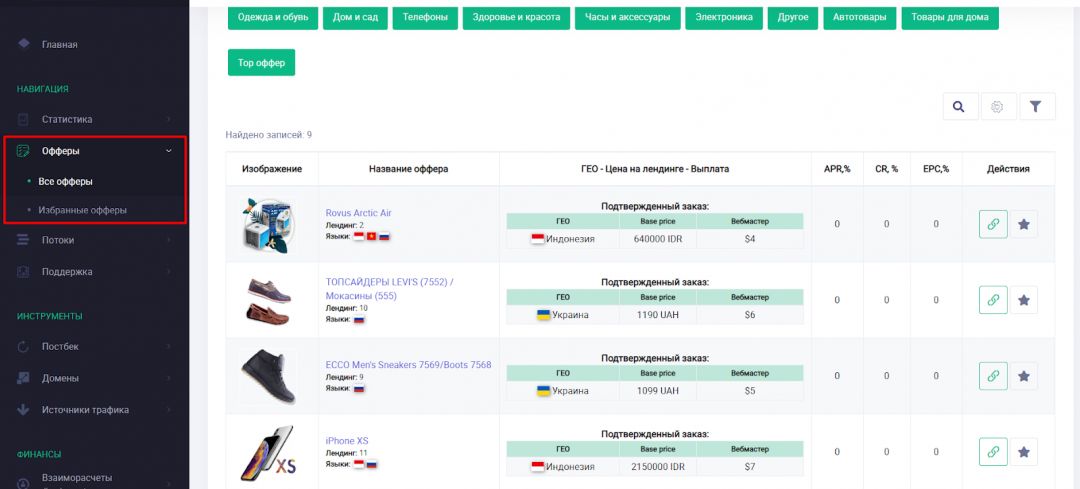
Task: Open Потоки menu item
Action: pyautogui.click(x=58, y=240)
